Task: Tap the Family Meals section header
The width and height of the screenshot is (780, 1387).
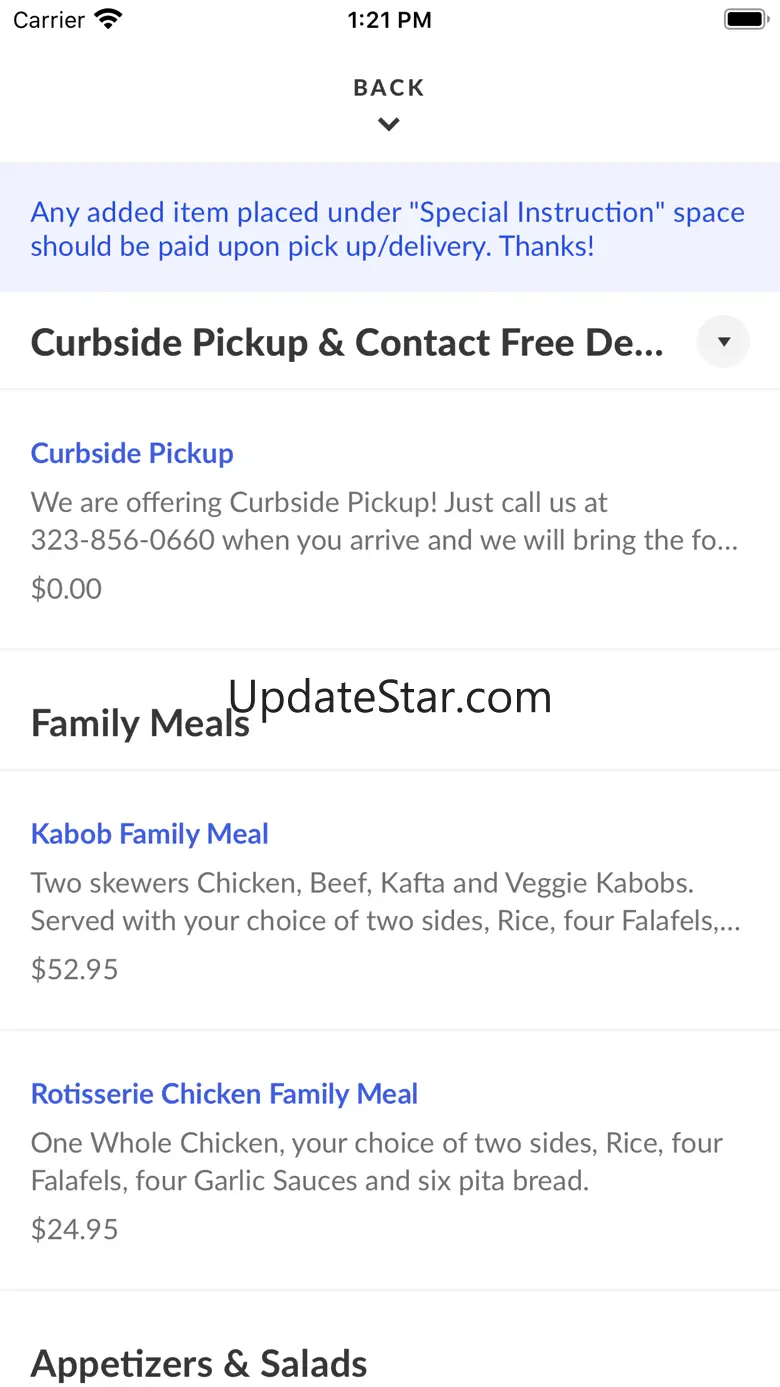Action: (140, 723)
